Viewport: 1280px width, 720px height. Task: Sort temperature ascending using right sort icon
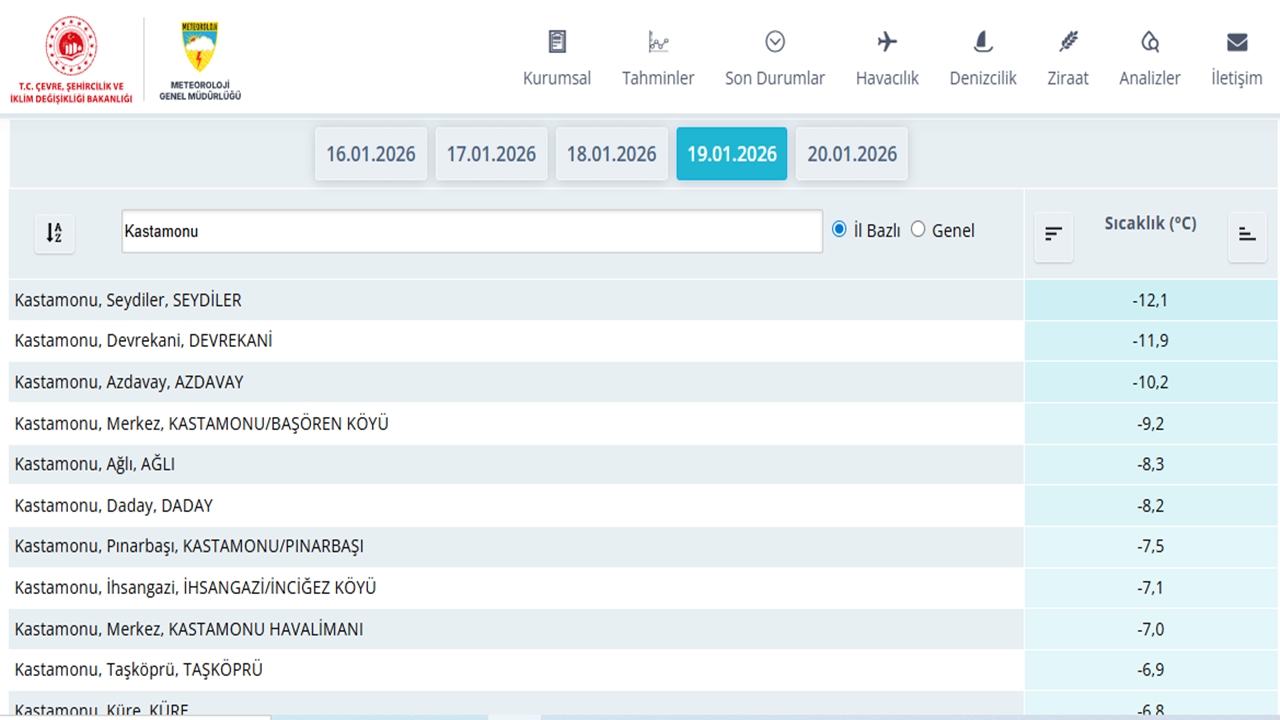pos(1247,235)
